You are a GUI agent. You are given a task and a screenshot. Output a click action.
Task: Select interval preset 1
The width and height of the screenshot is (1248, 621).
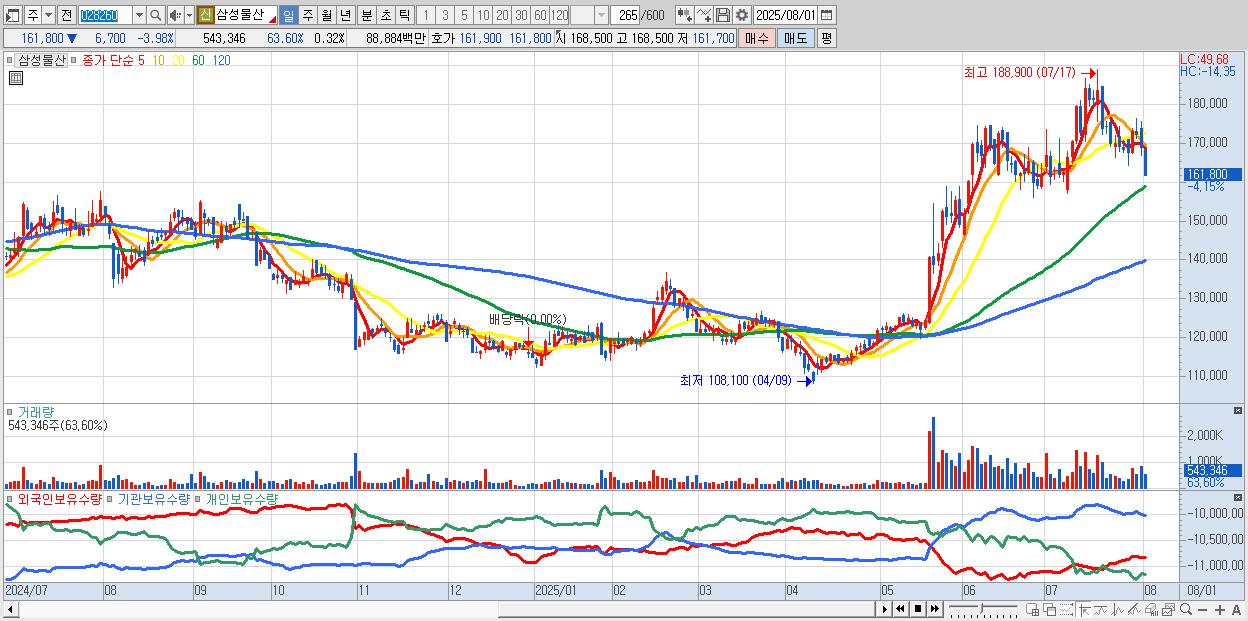pyautogui.click(x=425, y=15)
